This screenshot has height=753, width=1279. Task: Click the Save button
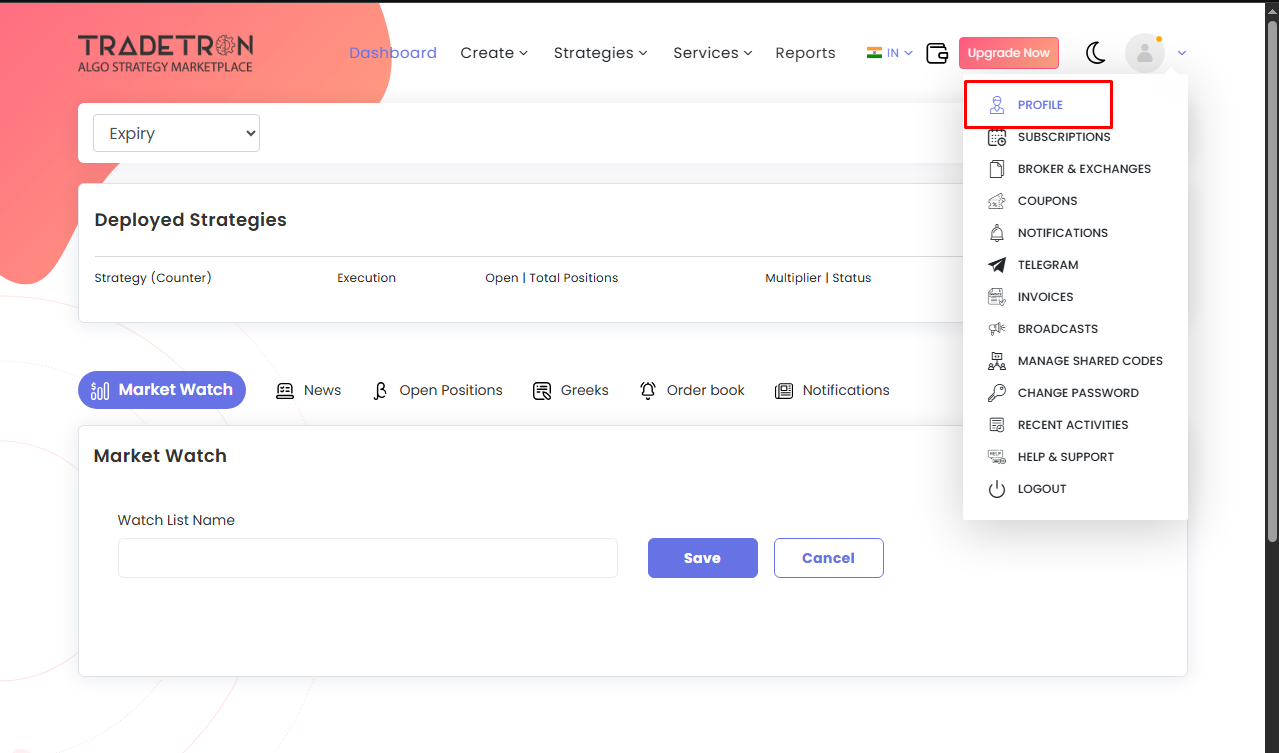[x=702, y=558]
